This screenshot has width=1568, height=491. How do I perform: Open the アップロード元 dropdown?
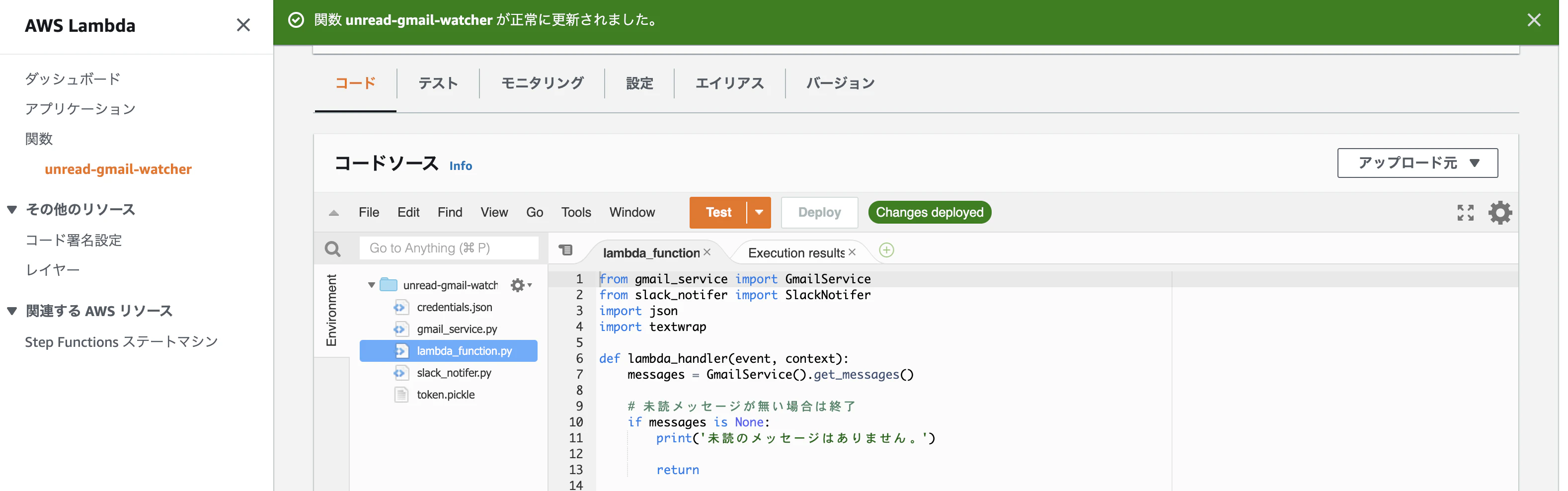(x=1417, y=164)
